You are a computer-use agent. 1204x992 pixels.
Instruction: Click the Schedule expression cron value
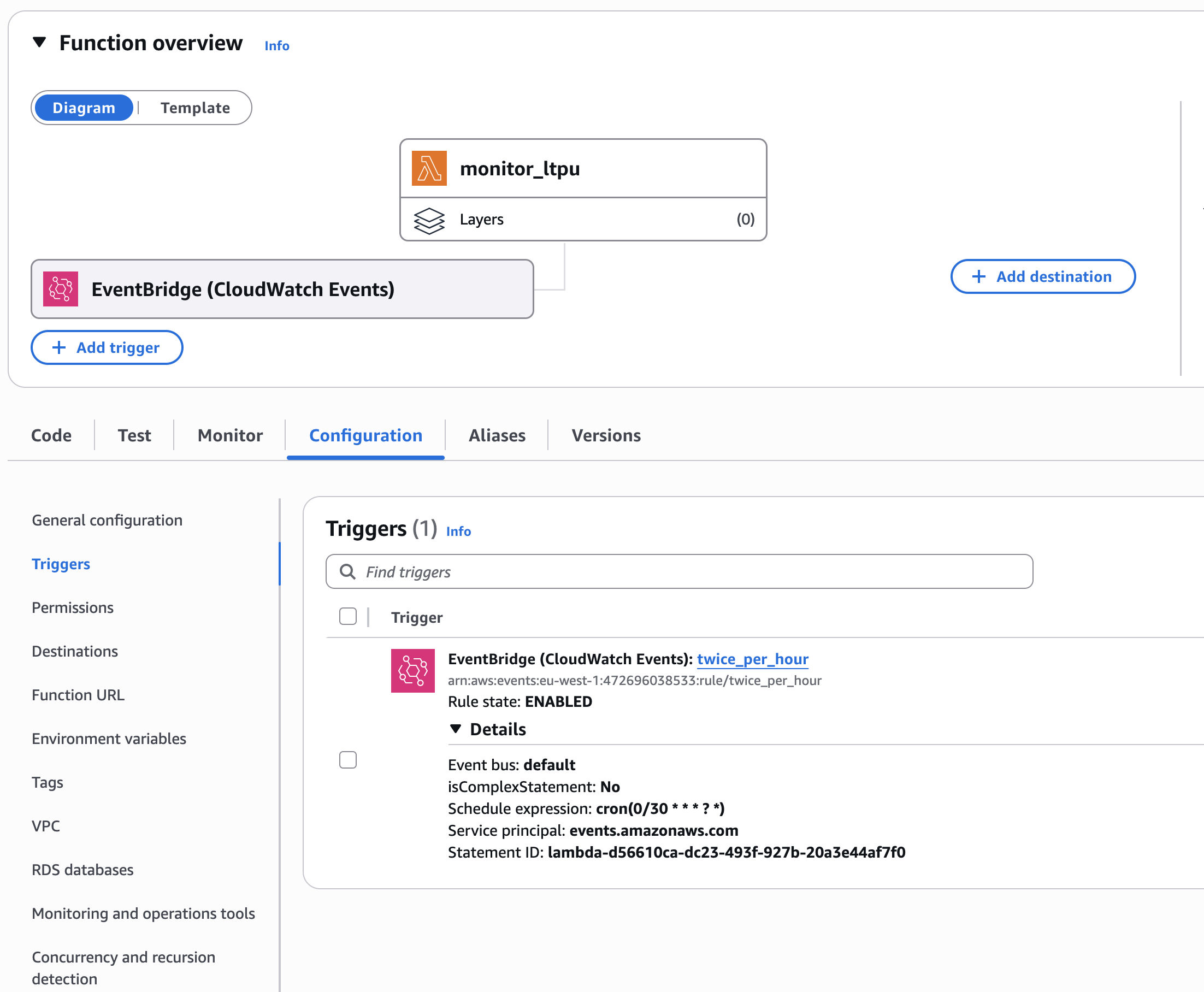660,809
